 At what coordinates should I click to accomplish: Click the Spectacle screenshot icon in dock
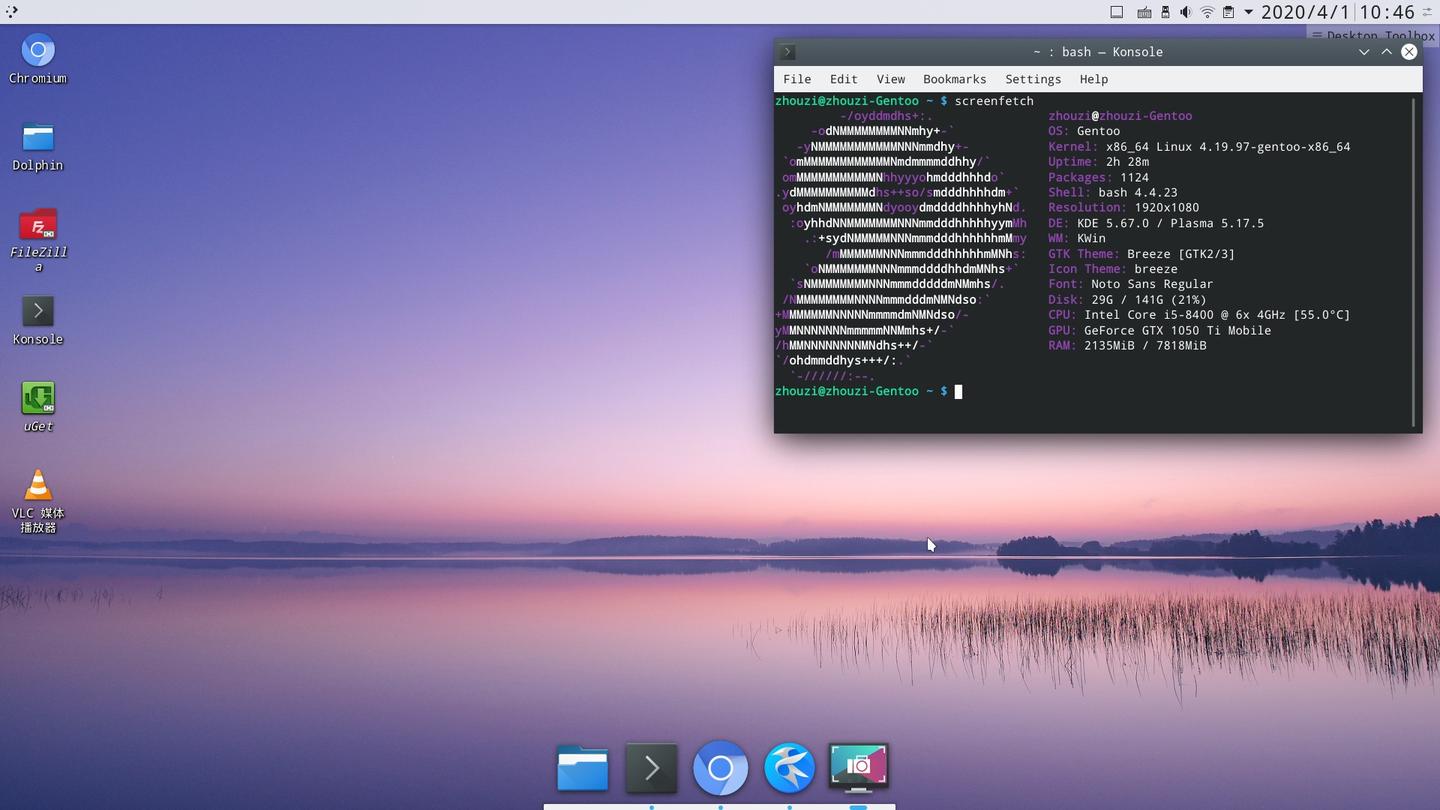pyautogui.click(x=858, y=768)
